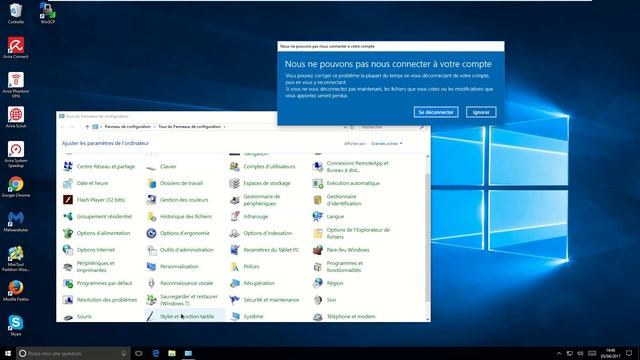
Task: Click the Ignorer button in dialog
Action: point(481,112)
